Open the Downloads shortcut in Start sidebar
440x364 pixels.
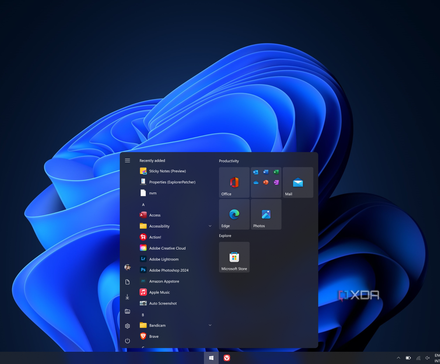(x=127, y=297)
